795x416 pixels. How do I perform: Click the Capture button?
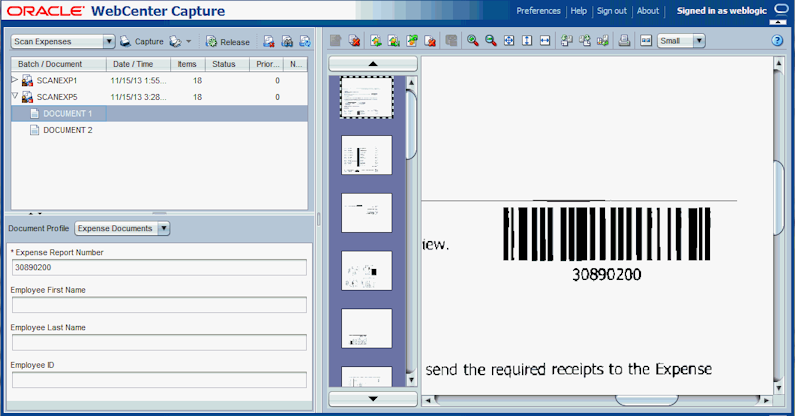(141, 42)
